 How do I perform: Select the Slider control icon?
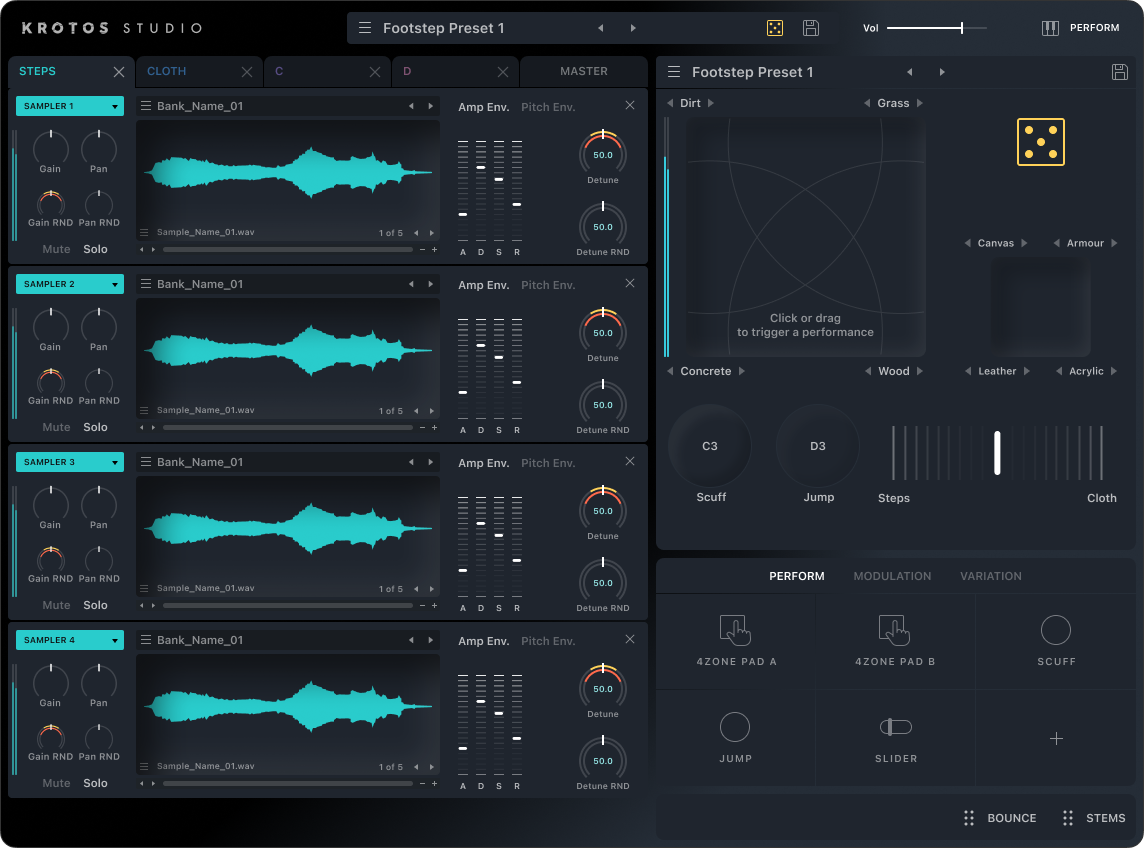(x=895, y=727)
